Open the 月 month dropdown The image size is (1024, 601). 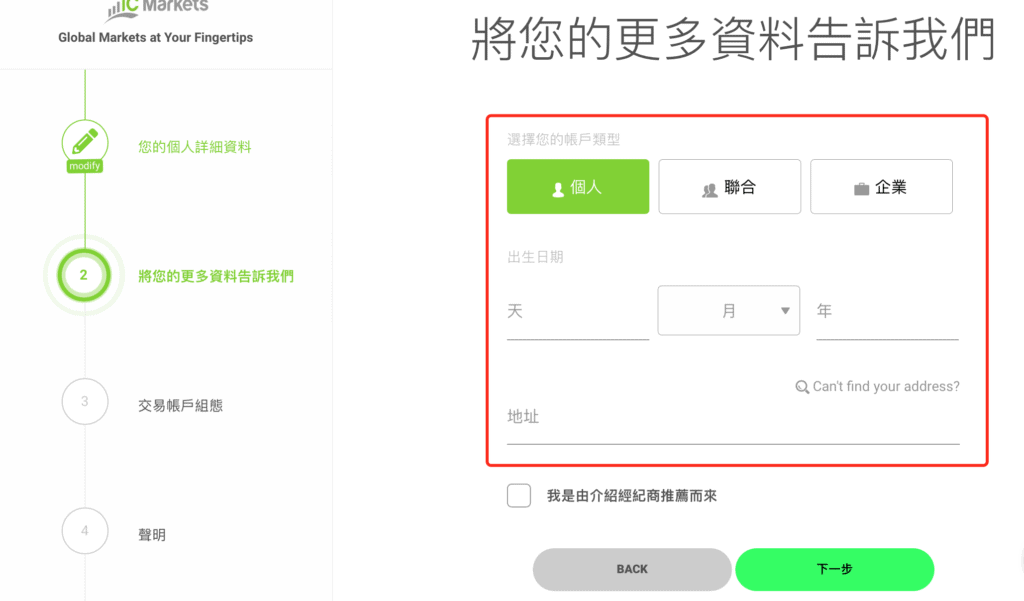(729, 310)
